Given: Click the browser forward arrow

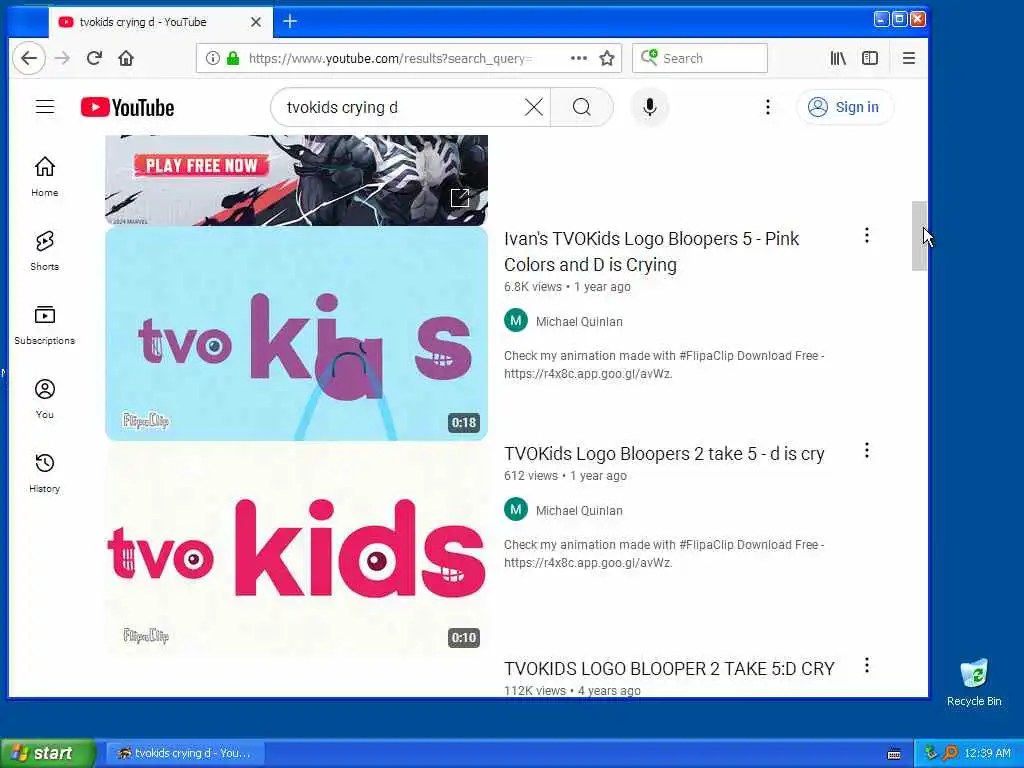Looking at the screenshot, I should point(63,58).
